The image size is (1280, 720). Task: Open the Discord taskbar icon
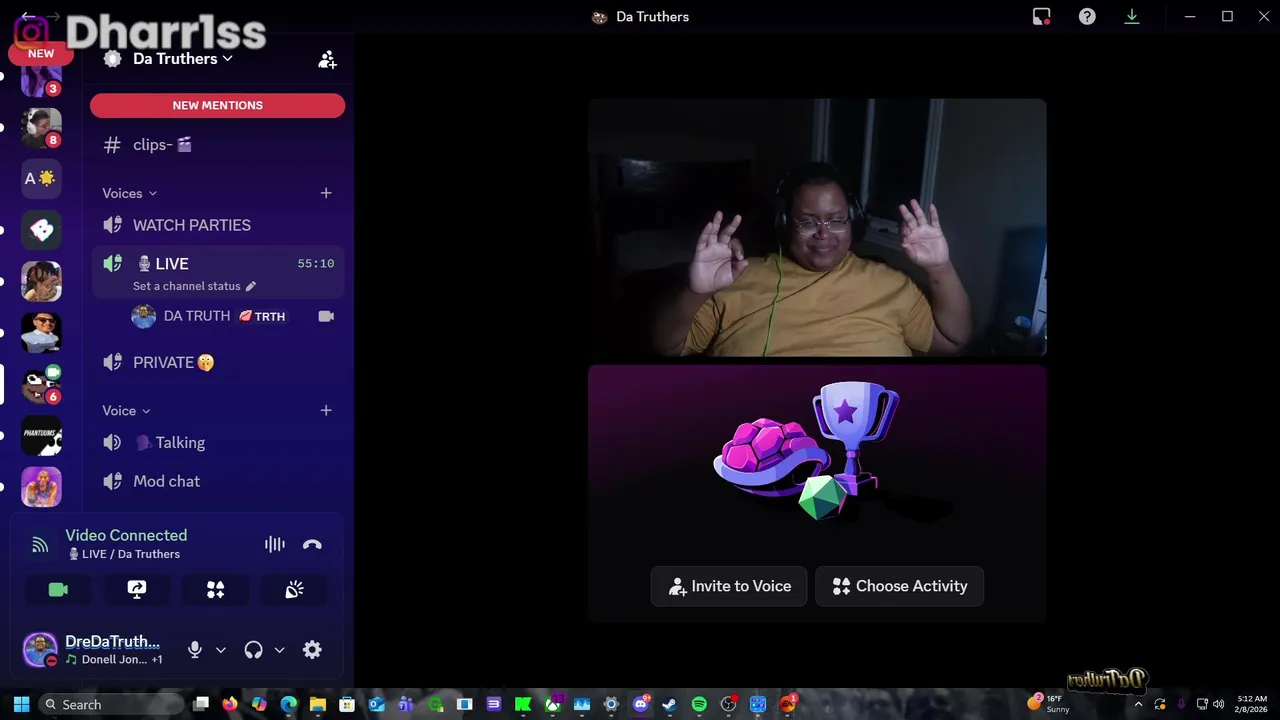coord(641,704)
